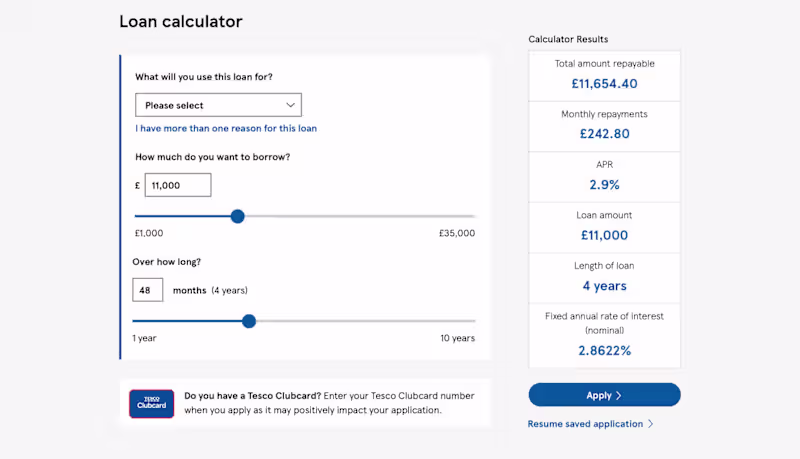800x459 pixels.
Task: Open the Resume saved application link
Action: pos(585,424)
